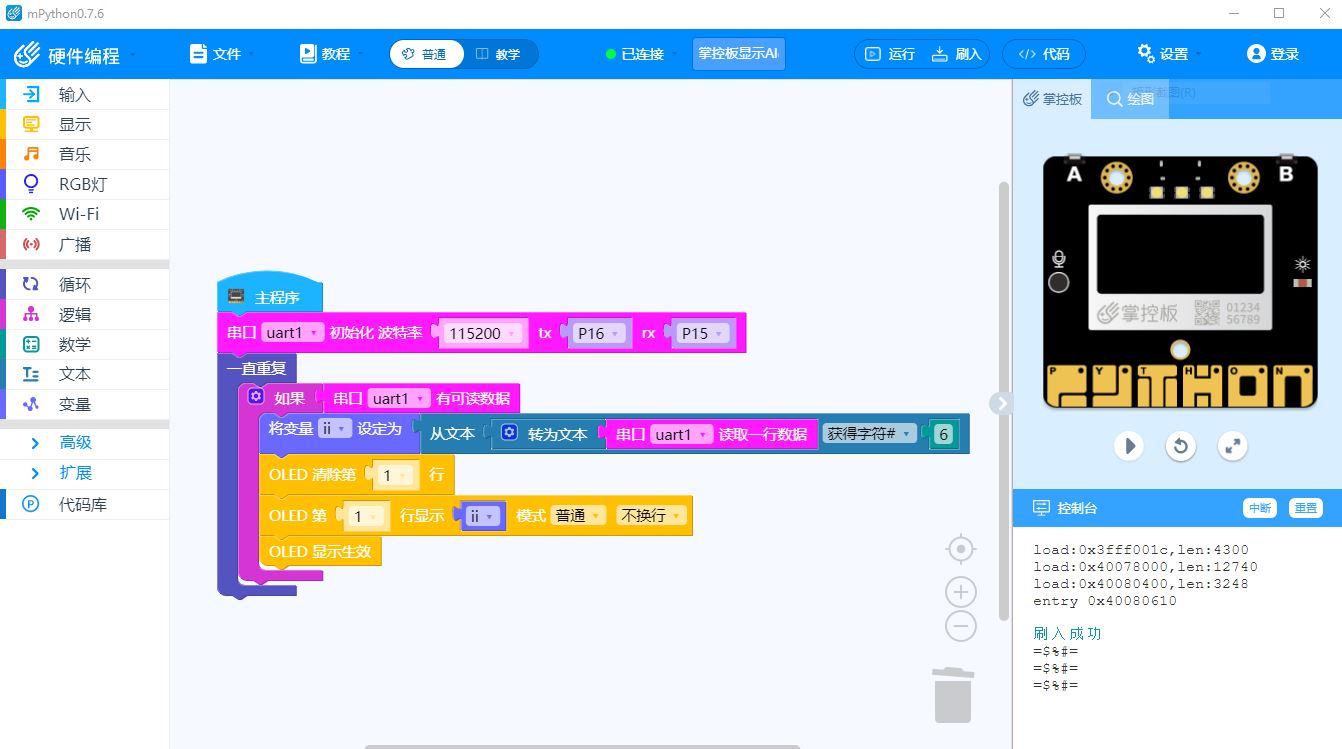Viewport: 1342px width, 749px height.
Task: Switch to 教学 mode toggle
Action: pos(499,54)
